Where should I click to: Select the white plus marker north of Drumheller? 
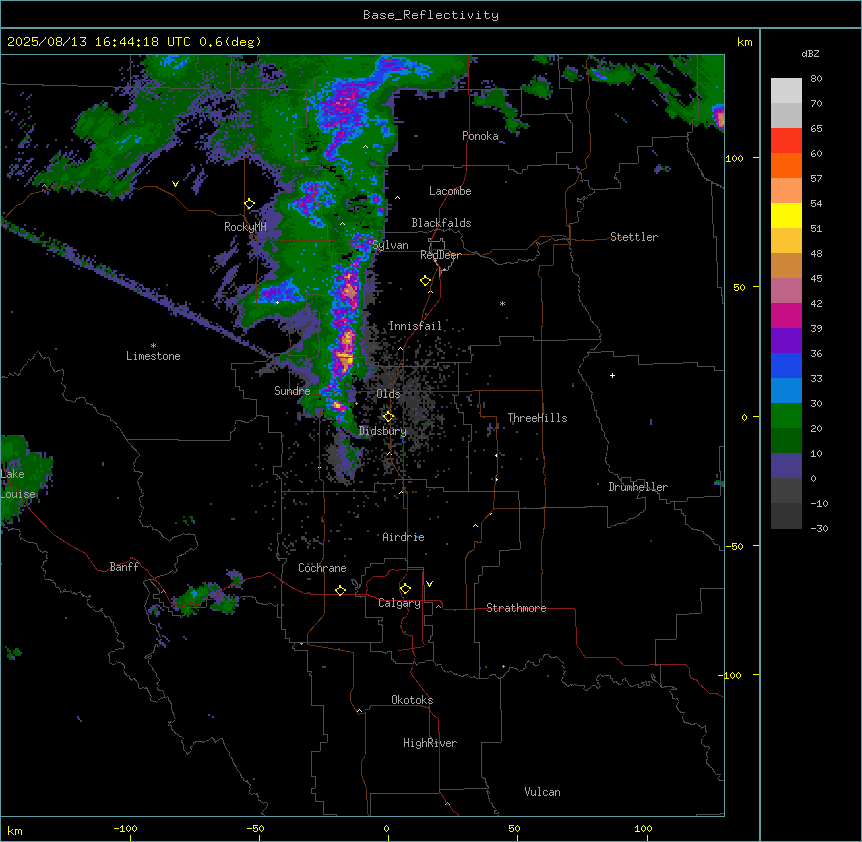pyautogui.click(x=612, y=375)
